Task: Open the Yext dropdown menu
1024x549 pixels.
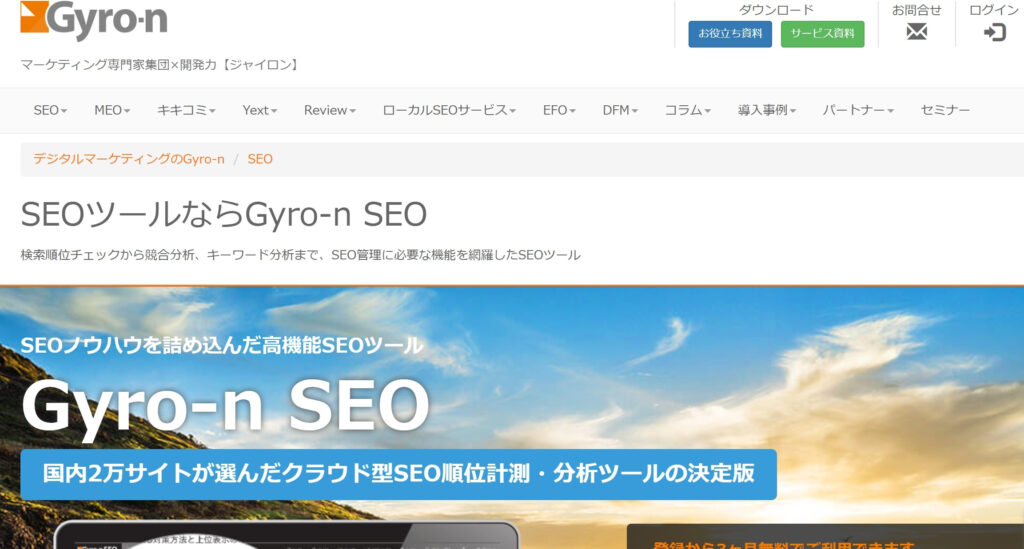Action: 260,110
